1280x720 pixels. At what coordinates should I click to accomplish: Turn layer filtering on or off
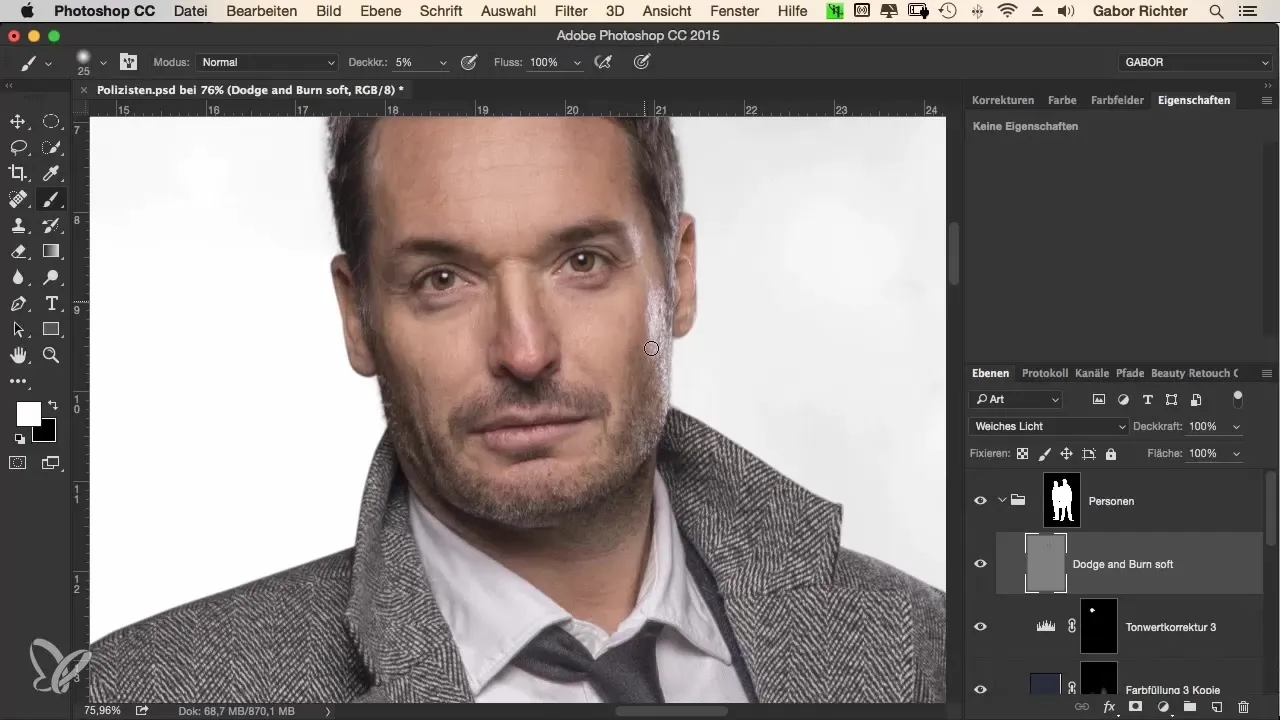[x=1238, y=398]
